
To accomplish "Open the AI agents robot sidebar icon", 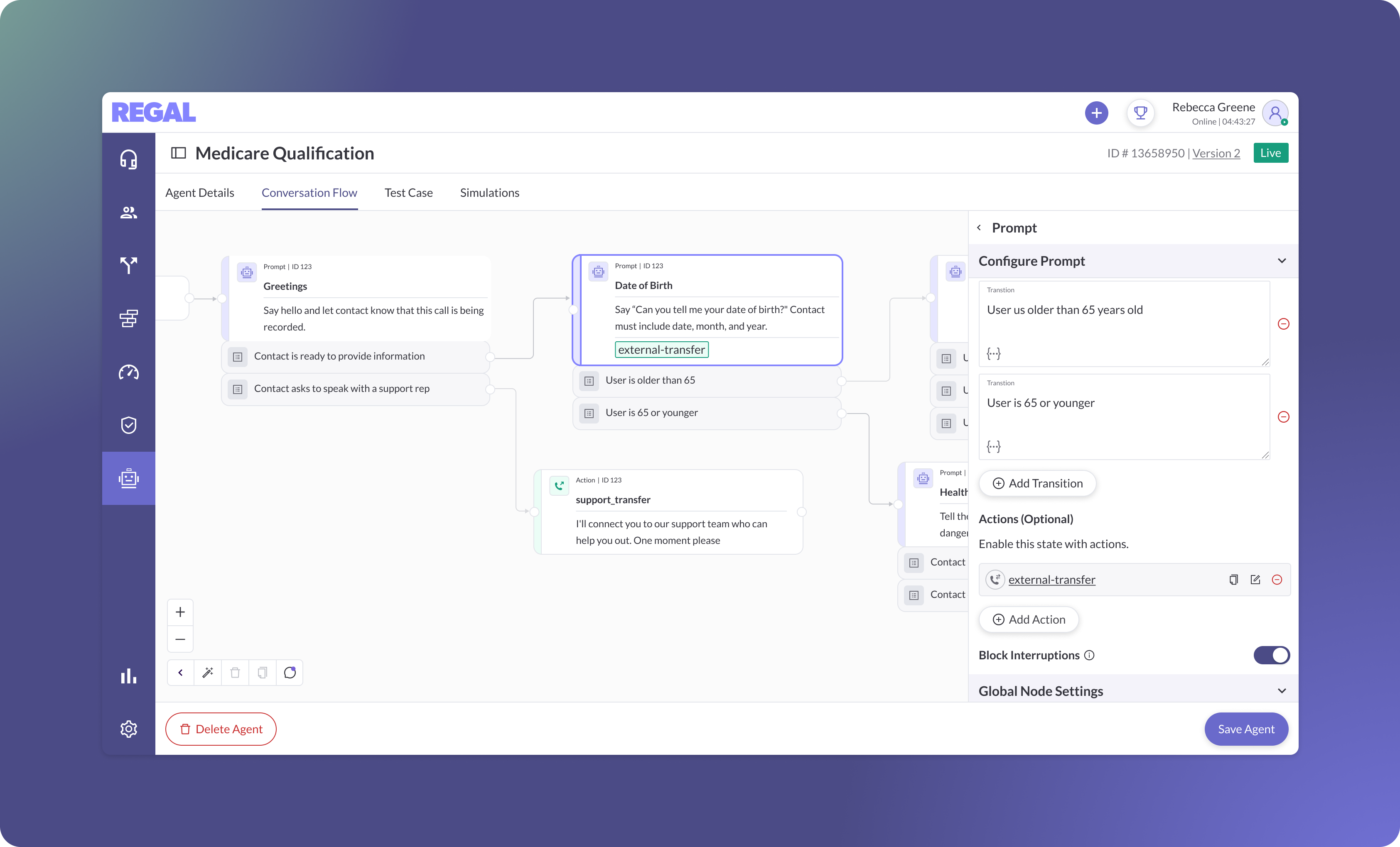I will (x=128, y=478).
